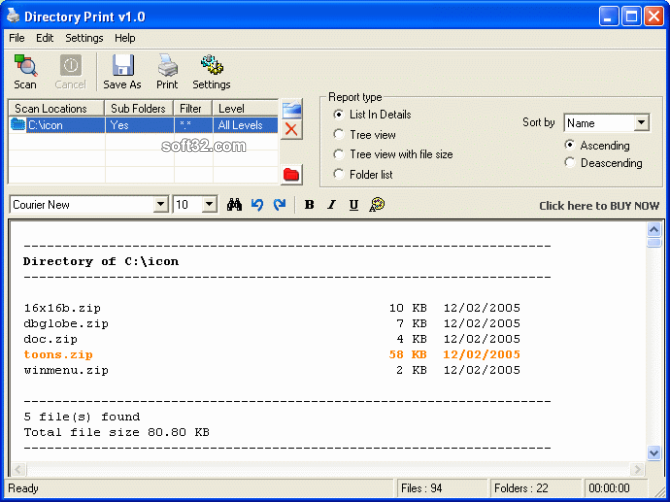670x502 pixels.
Task: Open the font color palette icon
Action: pyautogui.click(x=377, y=205)
